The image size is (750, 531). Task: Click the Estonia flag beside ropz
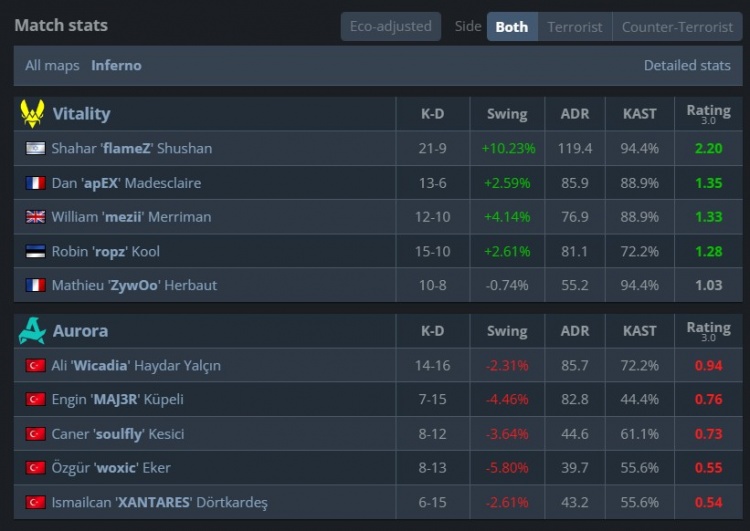[x=36, y=251]
